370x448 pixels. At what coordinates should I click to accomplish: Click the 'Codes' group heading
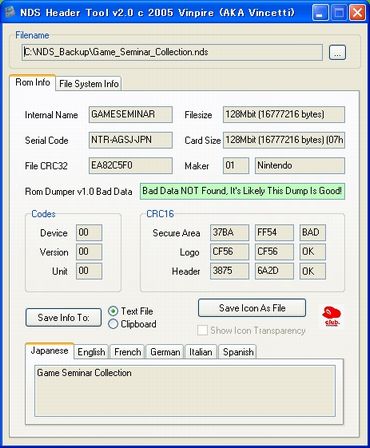(x=43, y=214)
